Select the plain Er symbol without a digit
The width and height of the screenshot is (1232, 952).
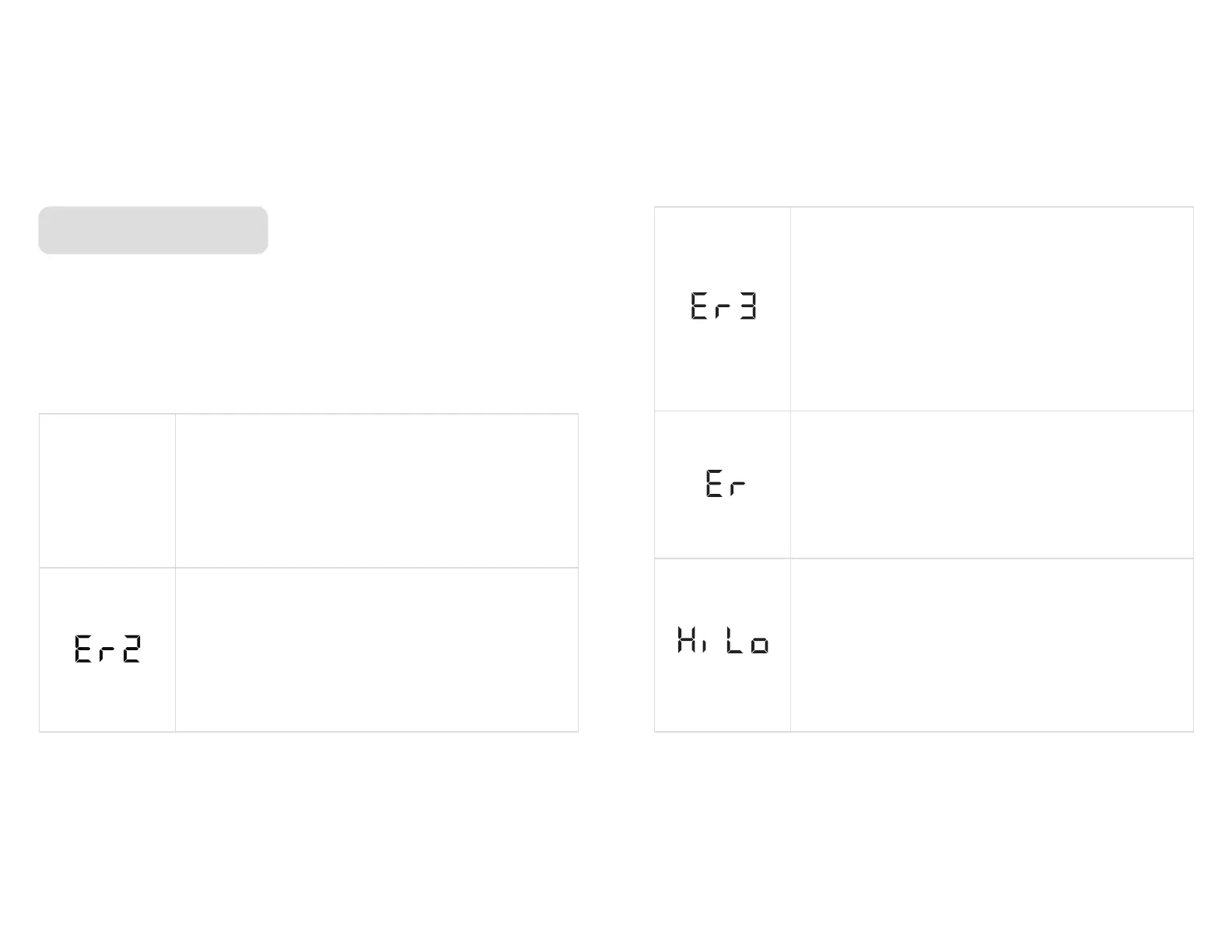tap(726, 483)
